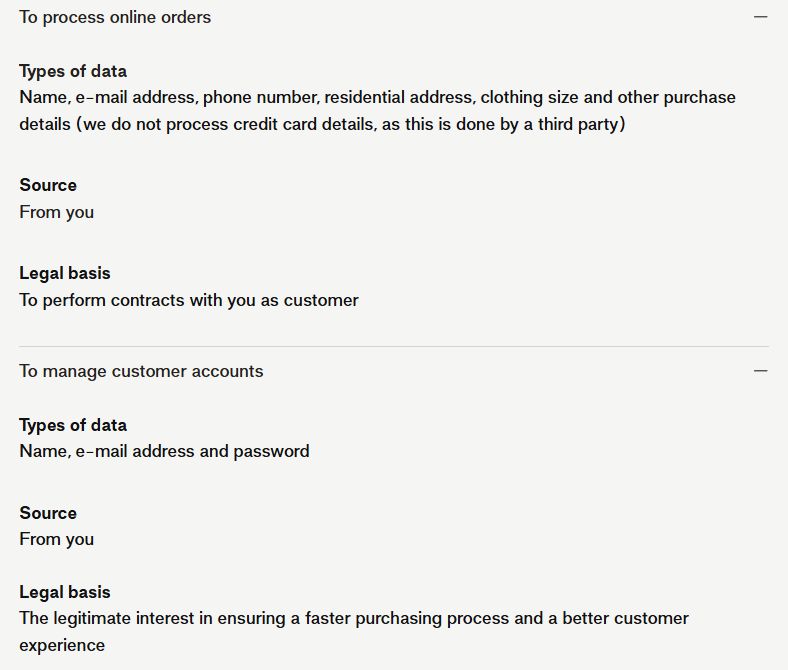Image resolution: width=788 pixels, height=670 pixels.
Task: Click "From you" under online orders source
Action: 57,212
